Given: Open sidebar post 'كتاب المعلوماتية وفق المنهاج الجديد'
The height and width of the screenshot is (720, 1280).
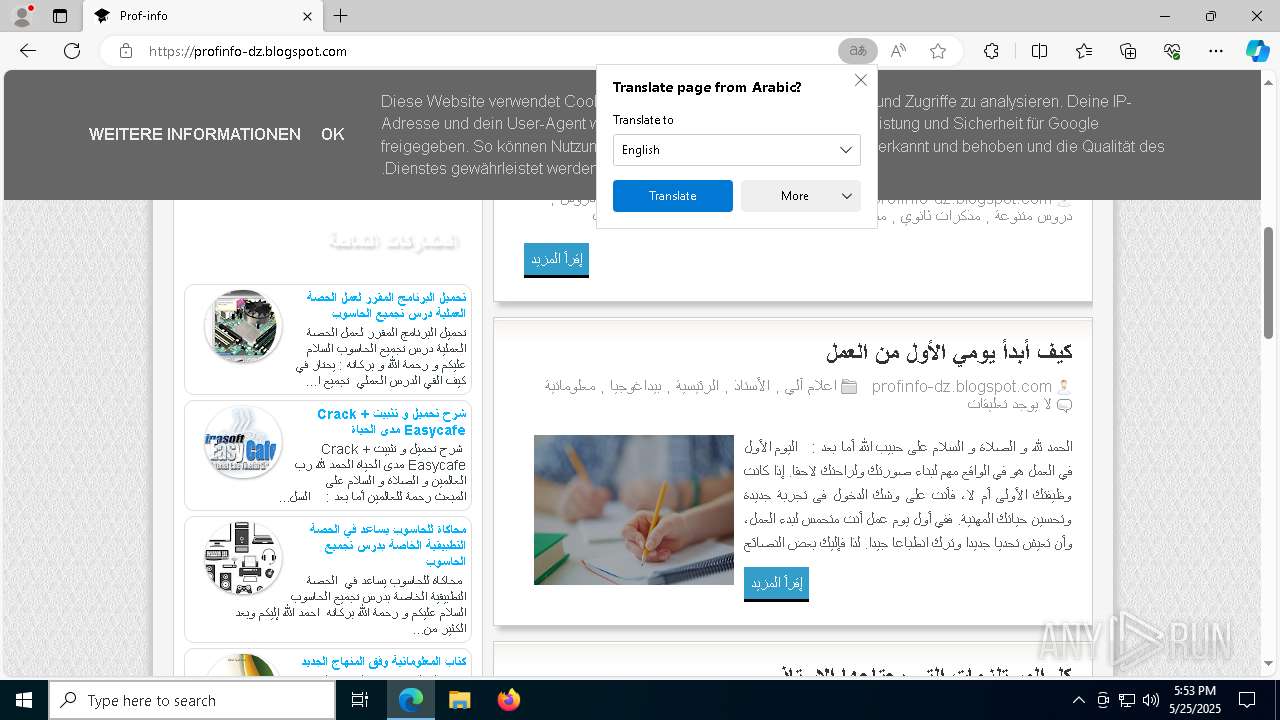Looking at the screenshot, I should [384, 662].
